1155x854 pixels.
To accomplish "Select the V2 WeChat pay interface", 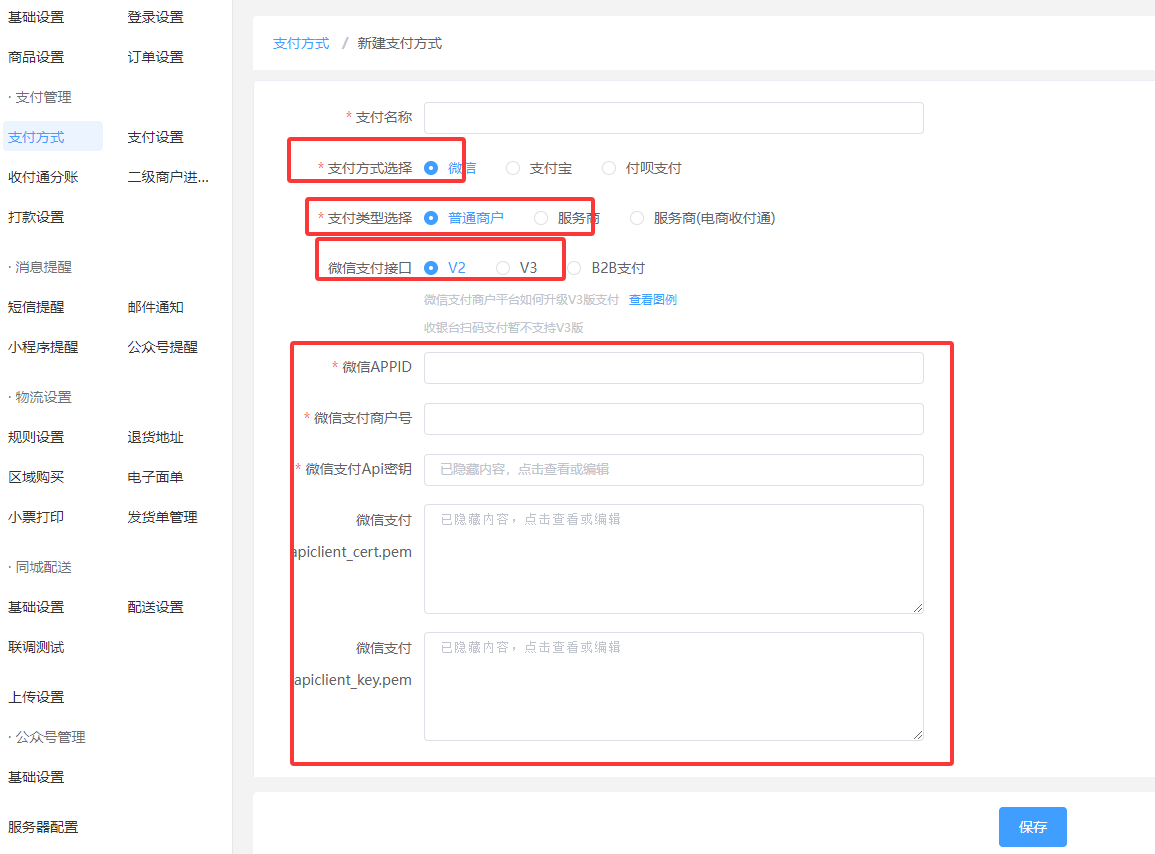I will [x=432, y=268].
